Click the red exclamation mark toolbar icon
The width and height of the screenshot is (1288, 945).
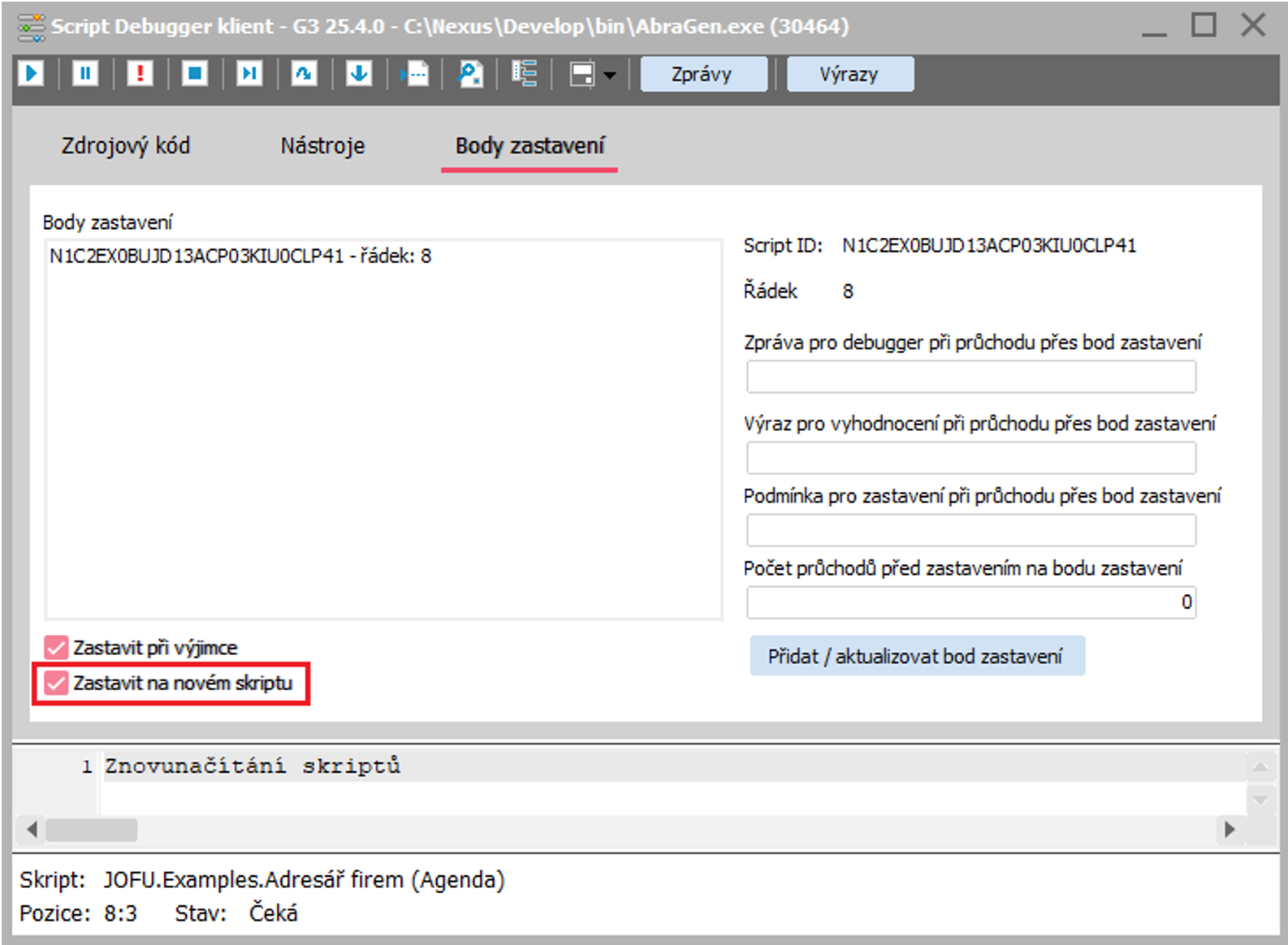click(140, 74)
